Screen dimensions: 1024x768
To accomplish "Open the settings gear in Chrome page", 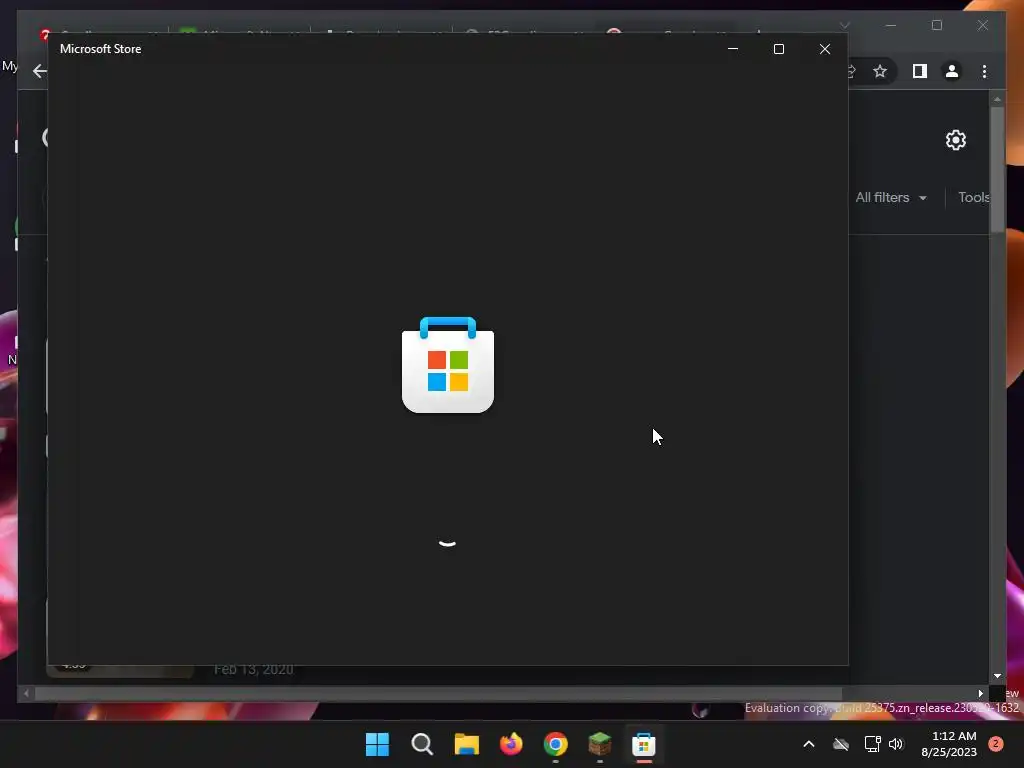I will (x=955, y=140).
